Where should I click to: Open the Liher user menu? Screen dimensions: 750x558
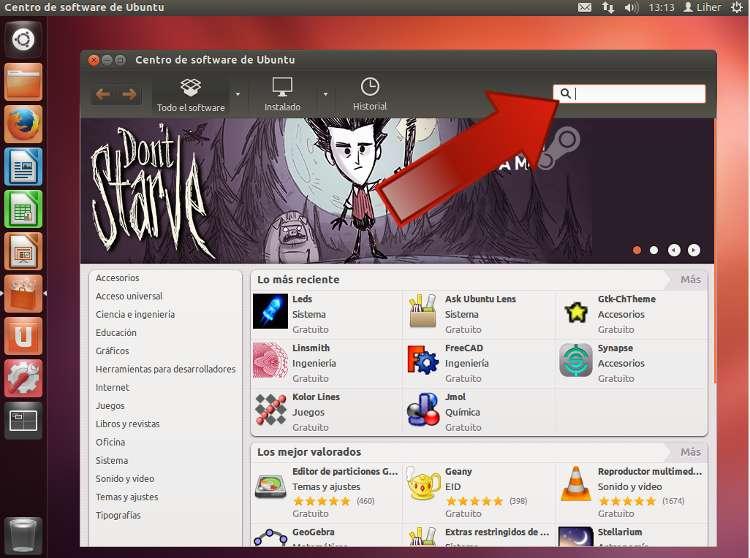(702, 7)
